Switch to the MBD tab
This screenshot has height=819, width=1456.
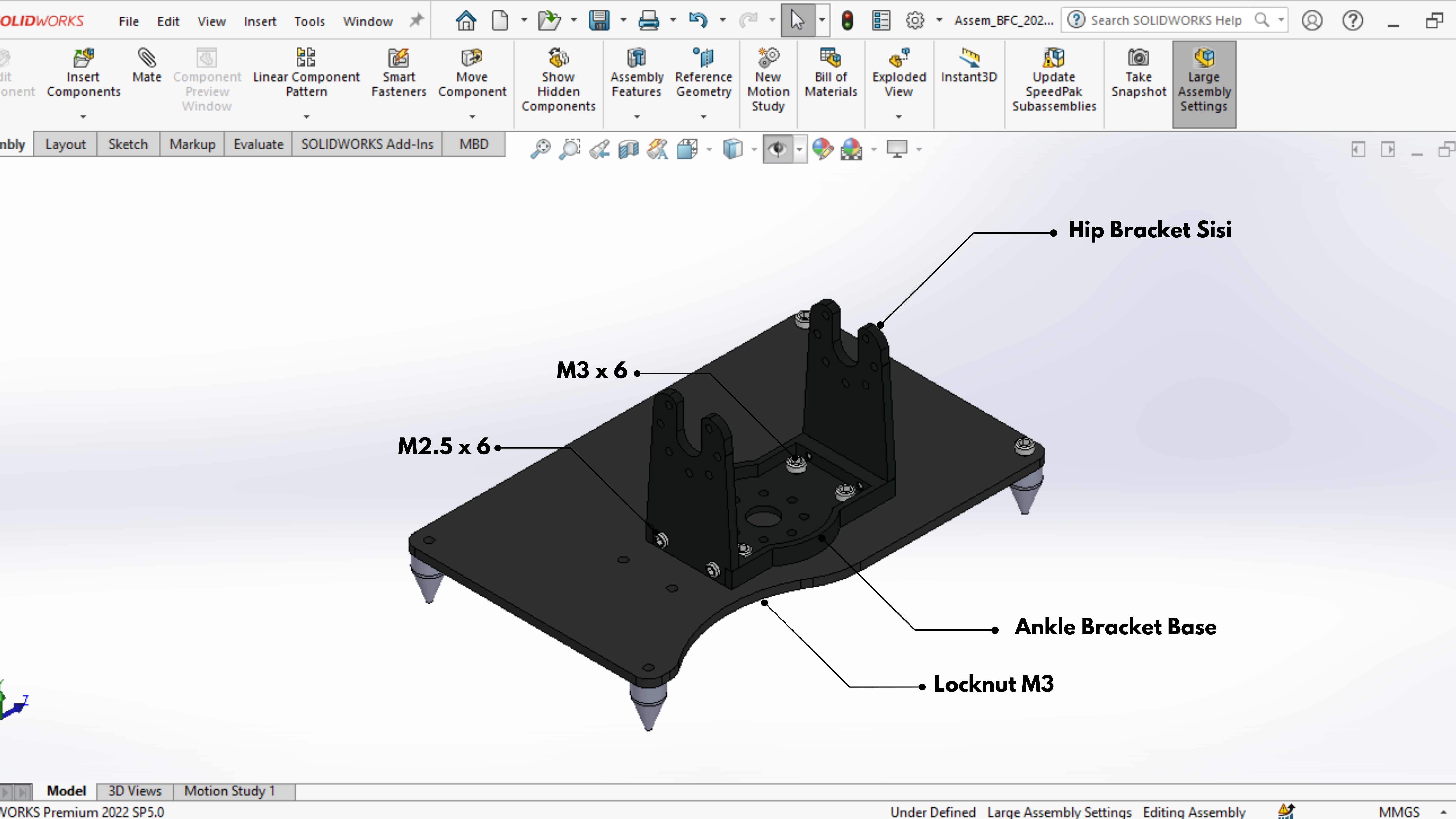[474, 145]
